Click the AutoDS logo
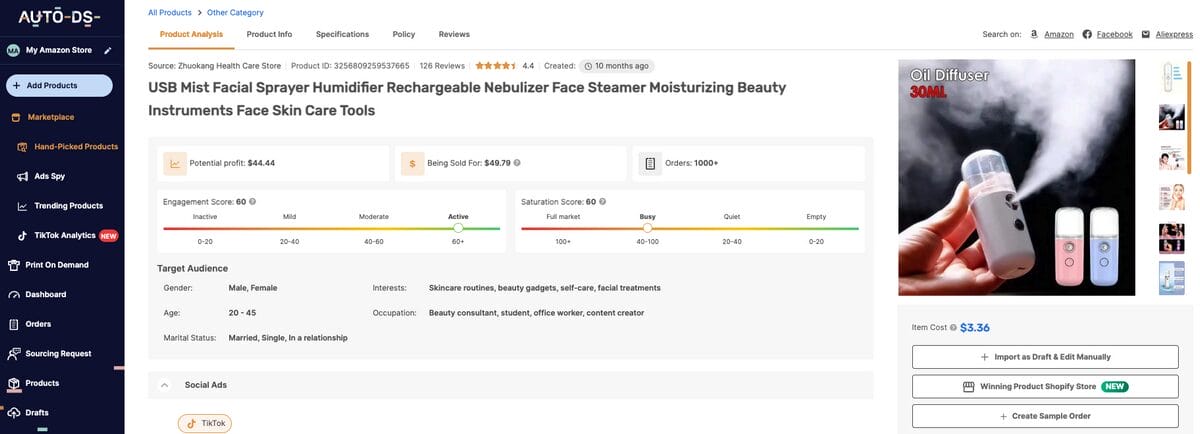 (60, 17)
